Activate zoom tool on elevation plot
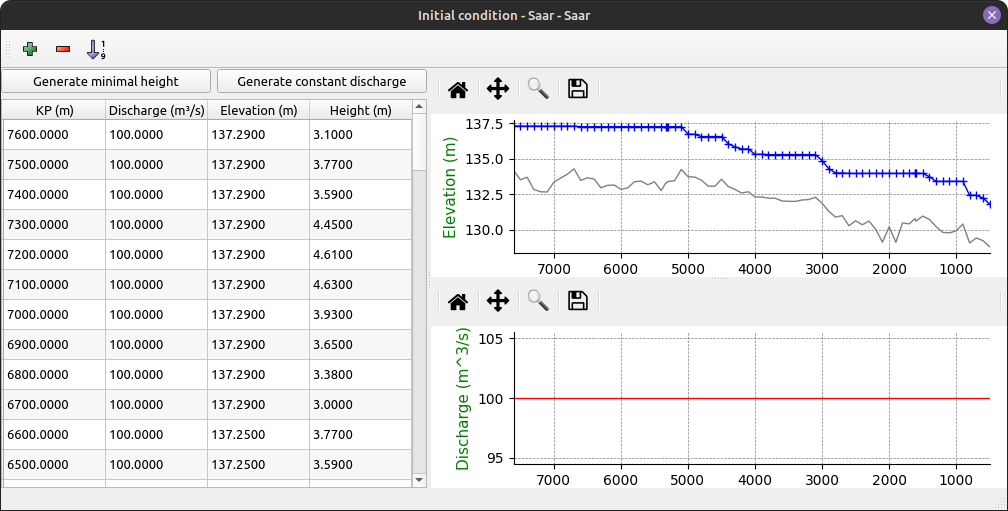This screenshot has width=1008, height=511. point(538,89)
